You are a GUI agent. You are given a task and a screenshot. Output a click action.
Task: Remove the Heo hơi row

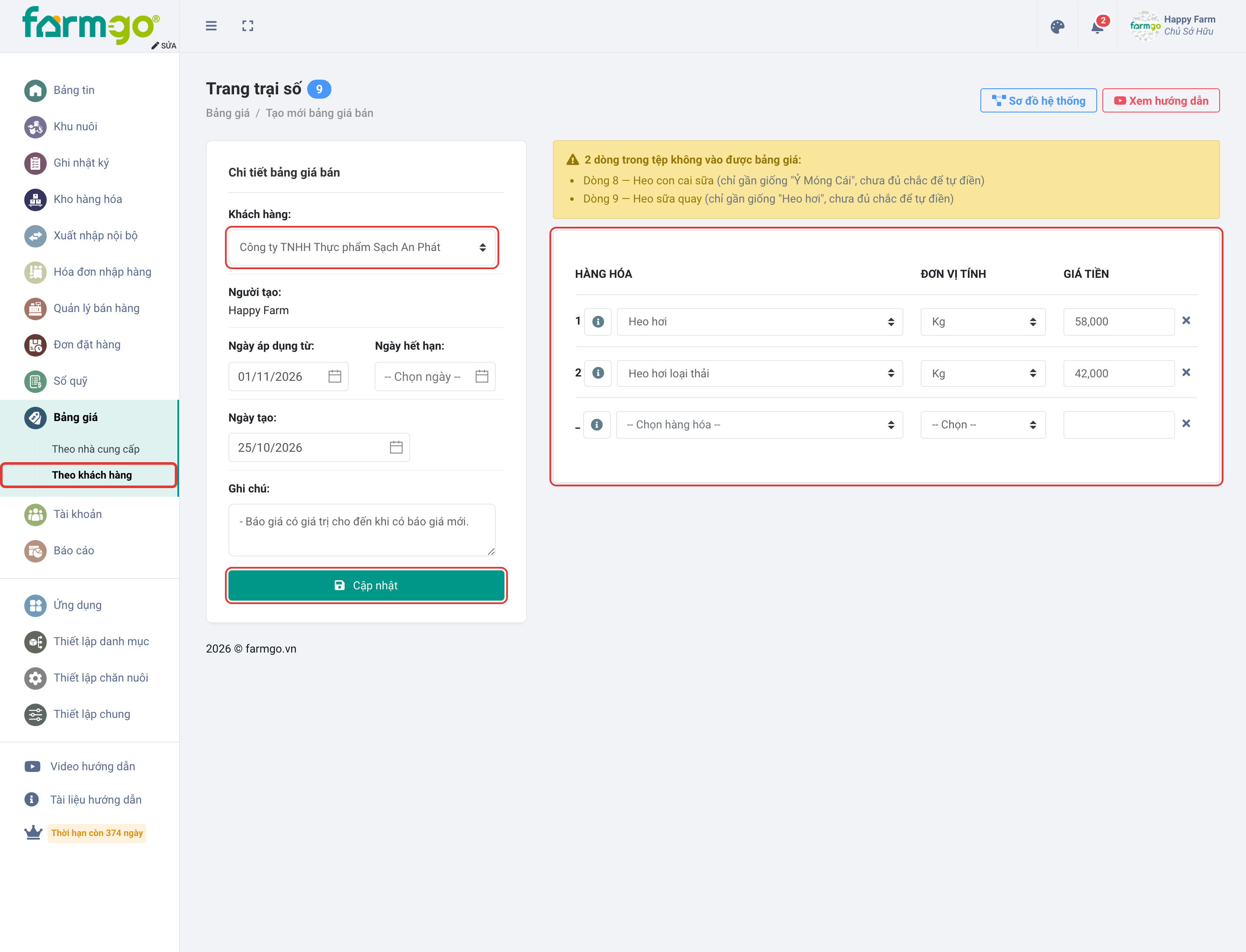click(x=1186, y=321)
